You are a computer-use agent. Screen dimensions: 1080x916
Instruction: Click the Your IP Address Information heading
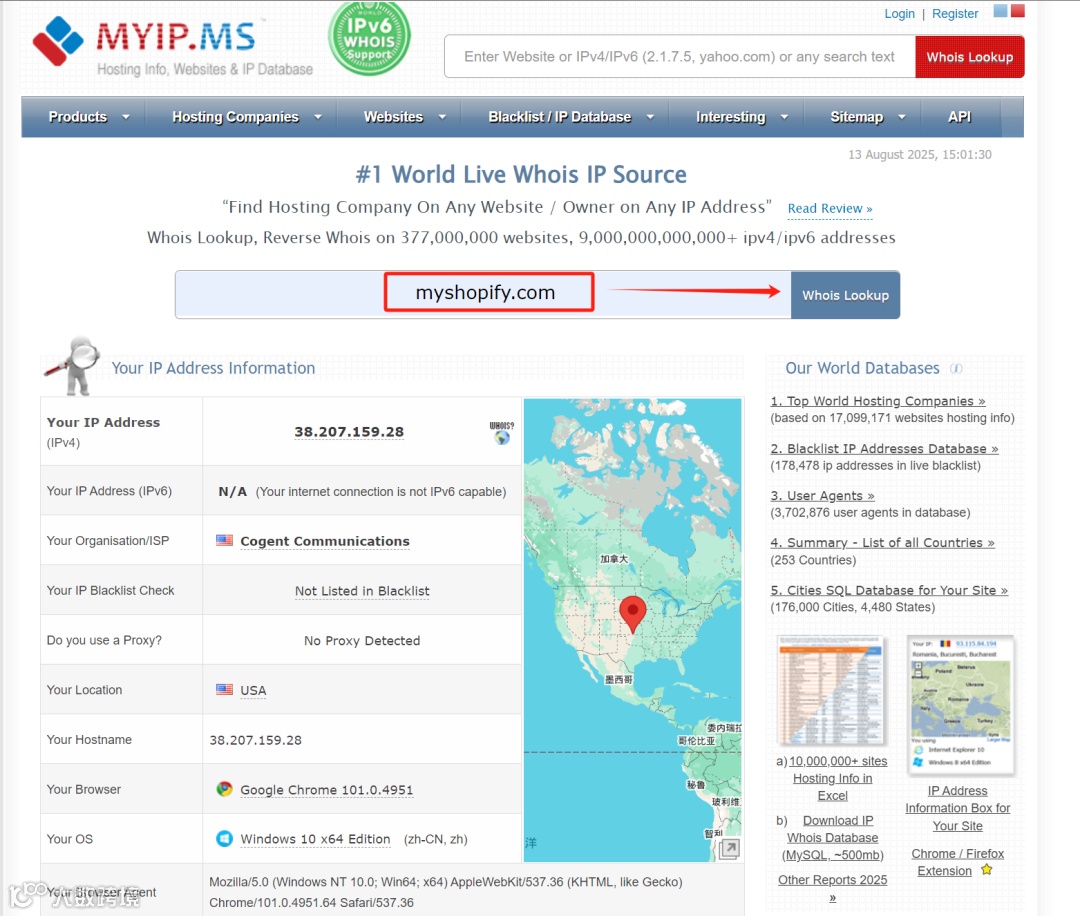click(214, 368)
